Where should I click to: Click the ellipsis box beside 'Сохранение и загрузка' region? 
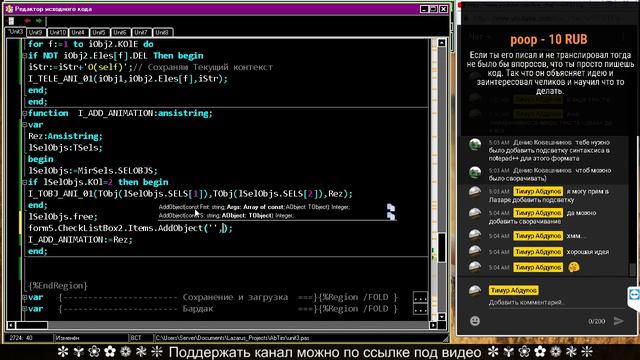[x=420, y=298]
